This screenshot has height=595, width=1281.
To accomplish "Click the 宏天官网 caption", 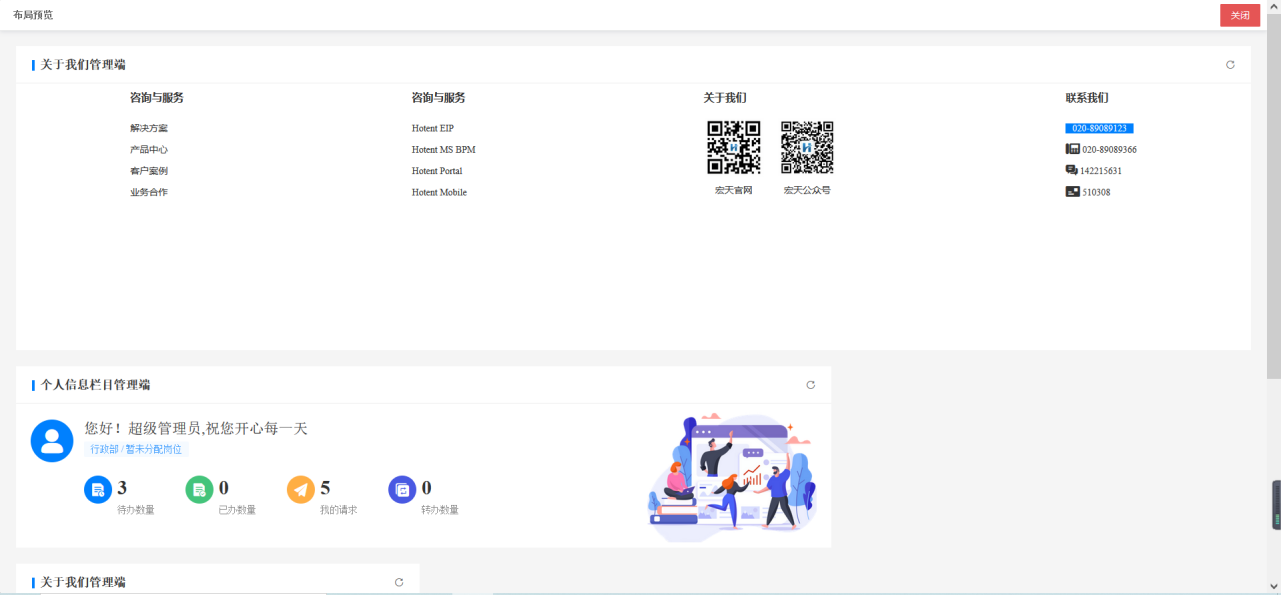I will click(733, 190).
